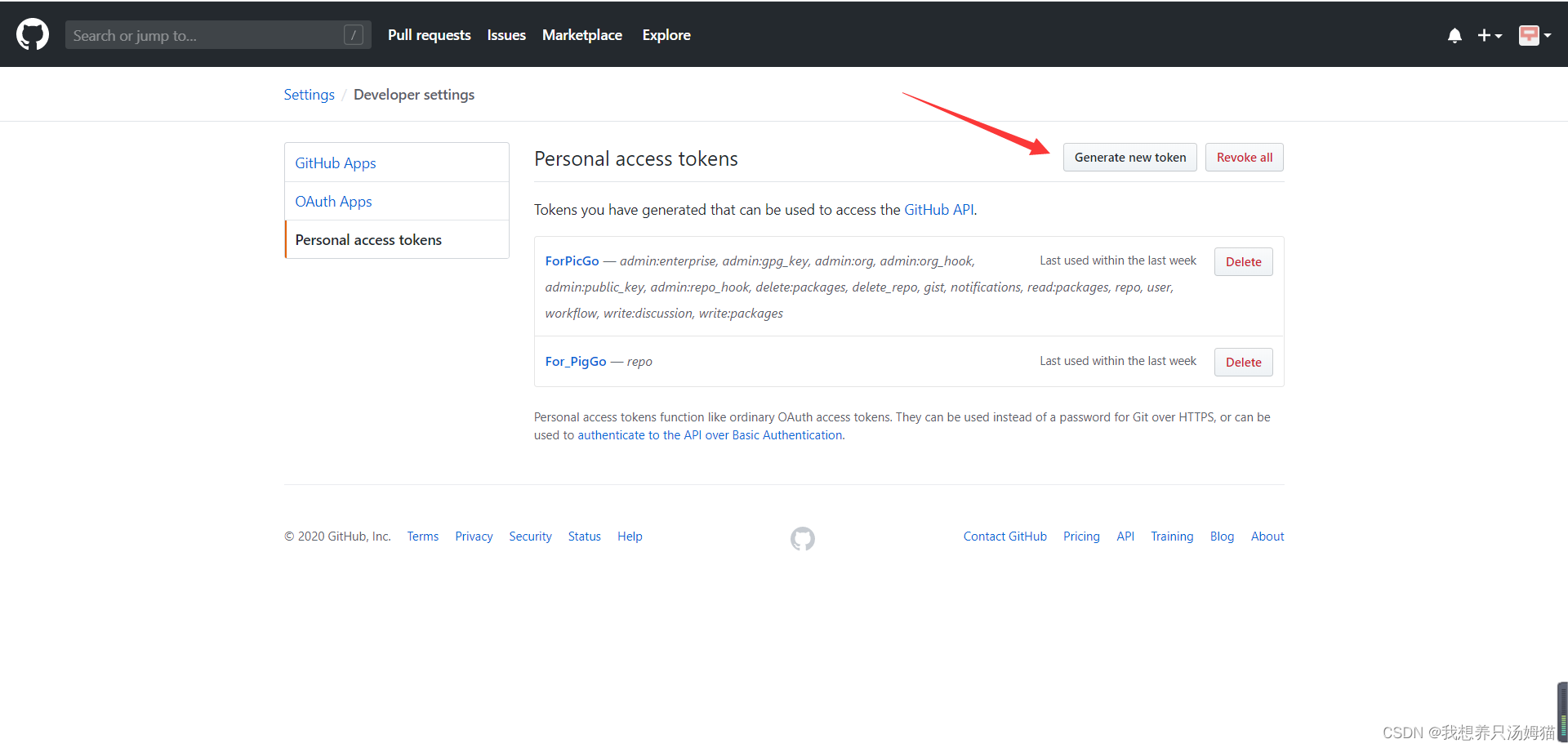The height and width of the screenshot is (748, 1568).
Task: Click the Terms footer link
Action: click(x=423, y=537)
